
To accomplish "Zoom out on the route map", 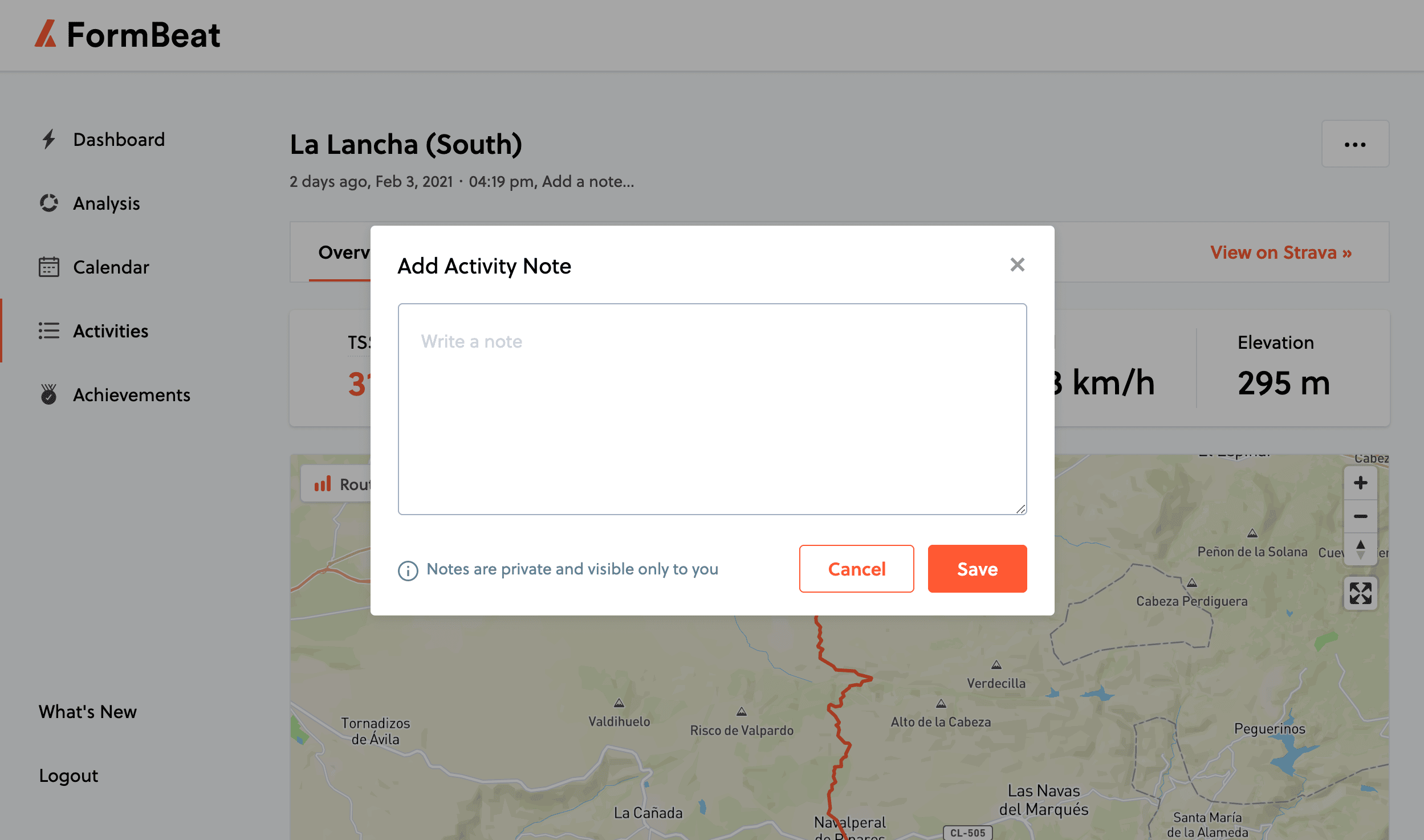I will (1360, 516).
